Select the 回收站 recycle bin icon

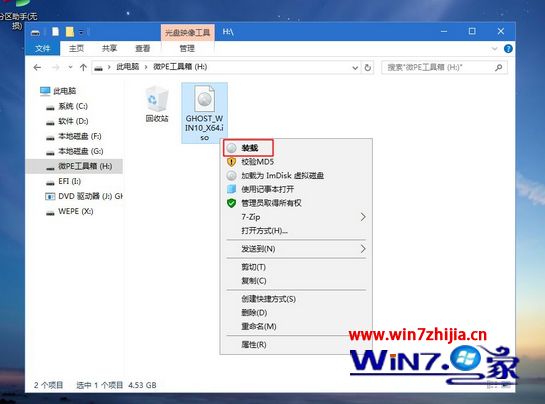[157, 104]
